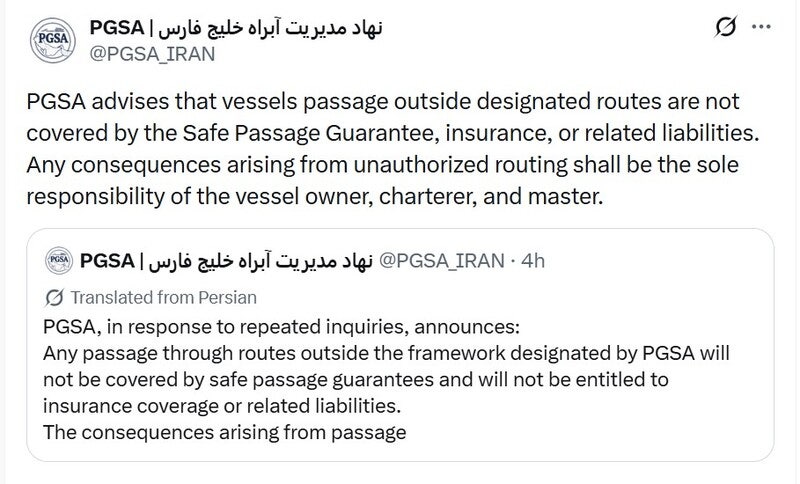Click the line mentioning insurance coverage or related liabilities
This screenshot has height=484, width=800.
(x=222, y=406)
